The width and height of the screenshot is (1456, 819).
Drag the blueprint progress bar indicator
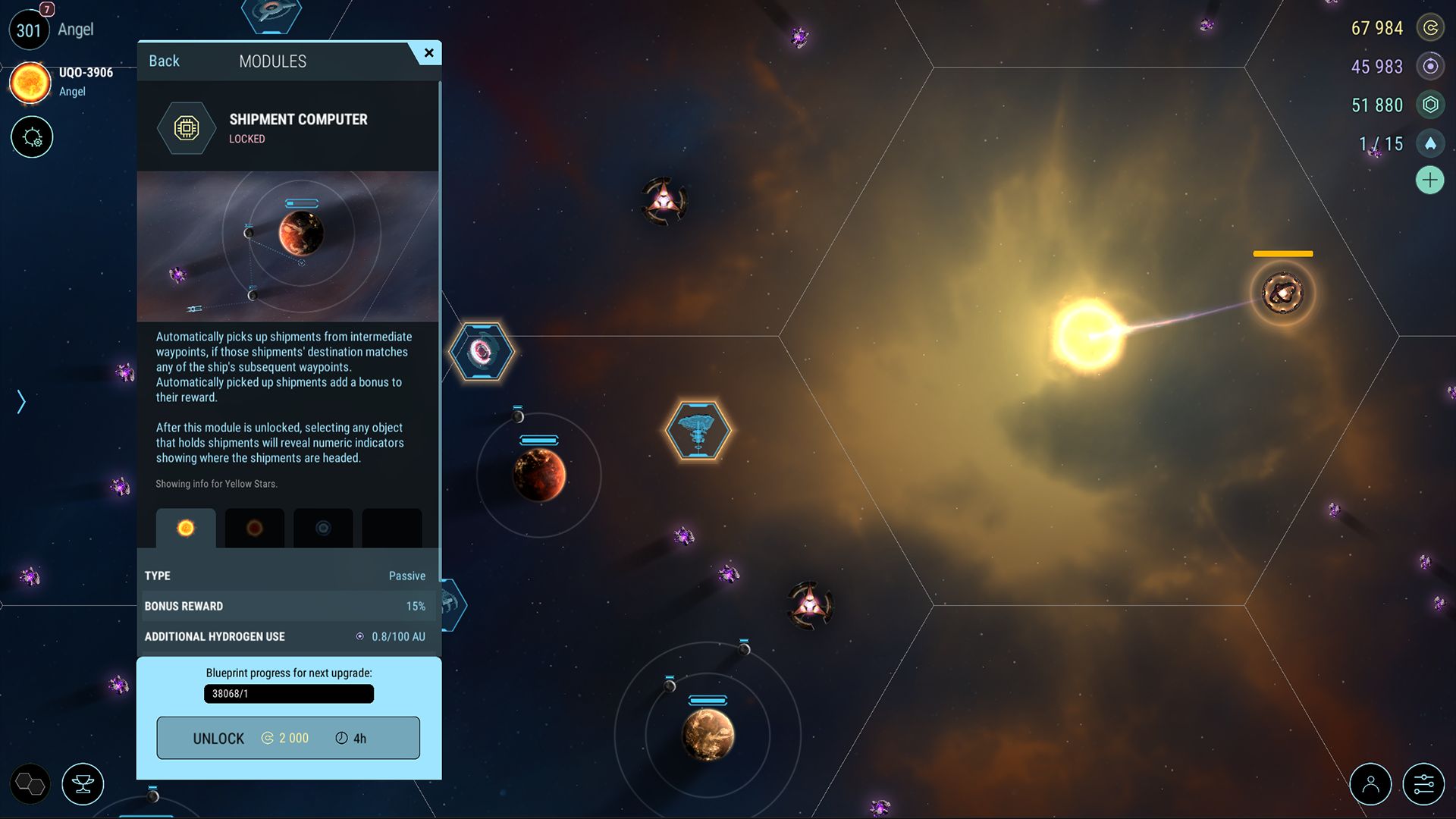coord(288,693)
